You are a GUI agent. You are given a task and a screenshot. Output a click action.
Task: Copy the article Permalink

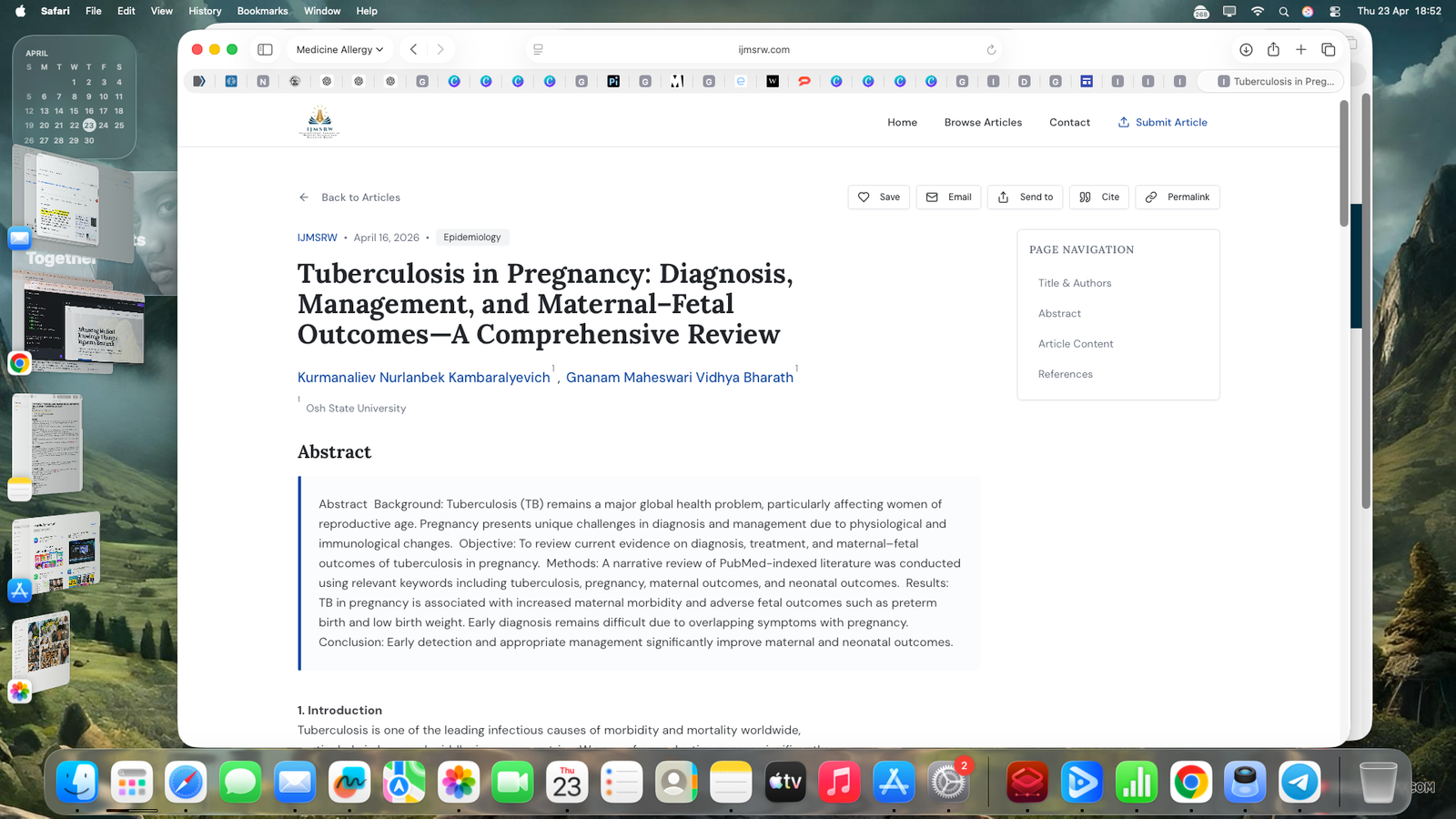coord(1177,197)
